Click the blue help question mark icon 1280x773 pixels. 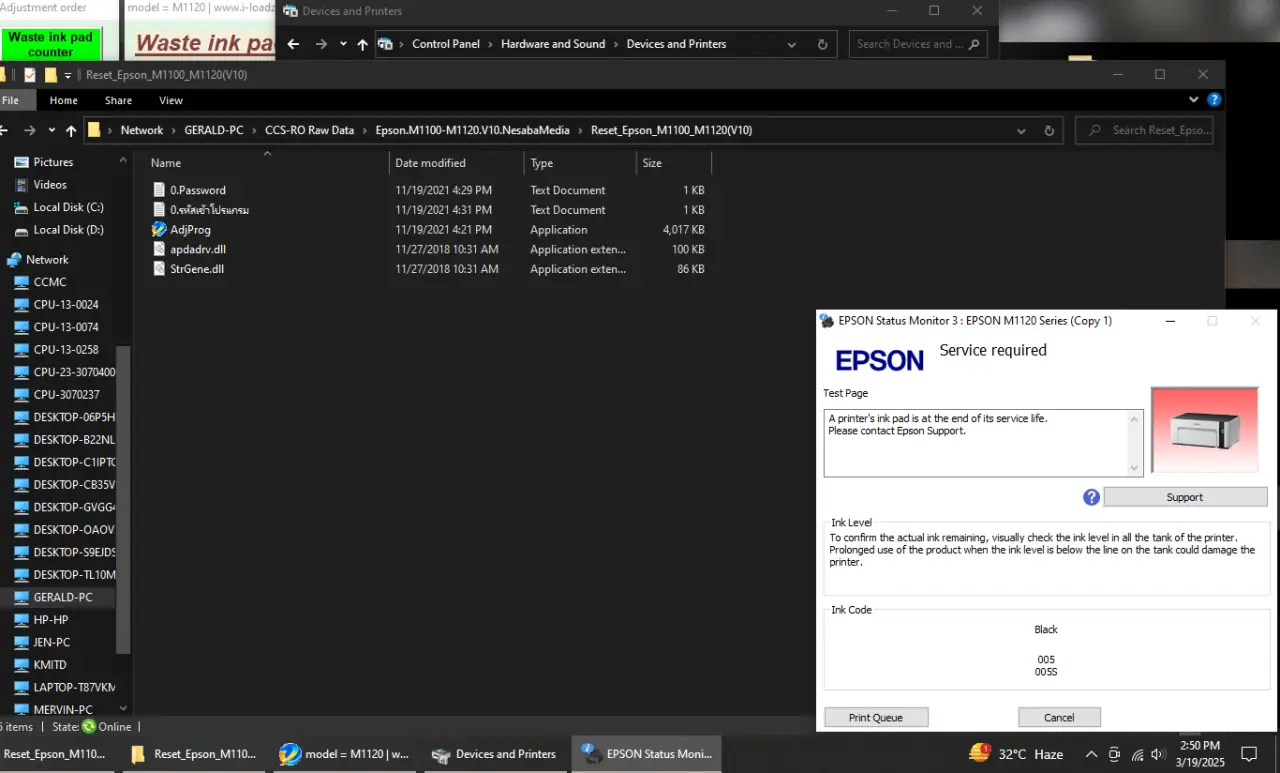pos(1091,497)
